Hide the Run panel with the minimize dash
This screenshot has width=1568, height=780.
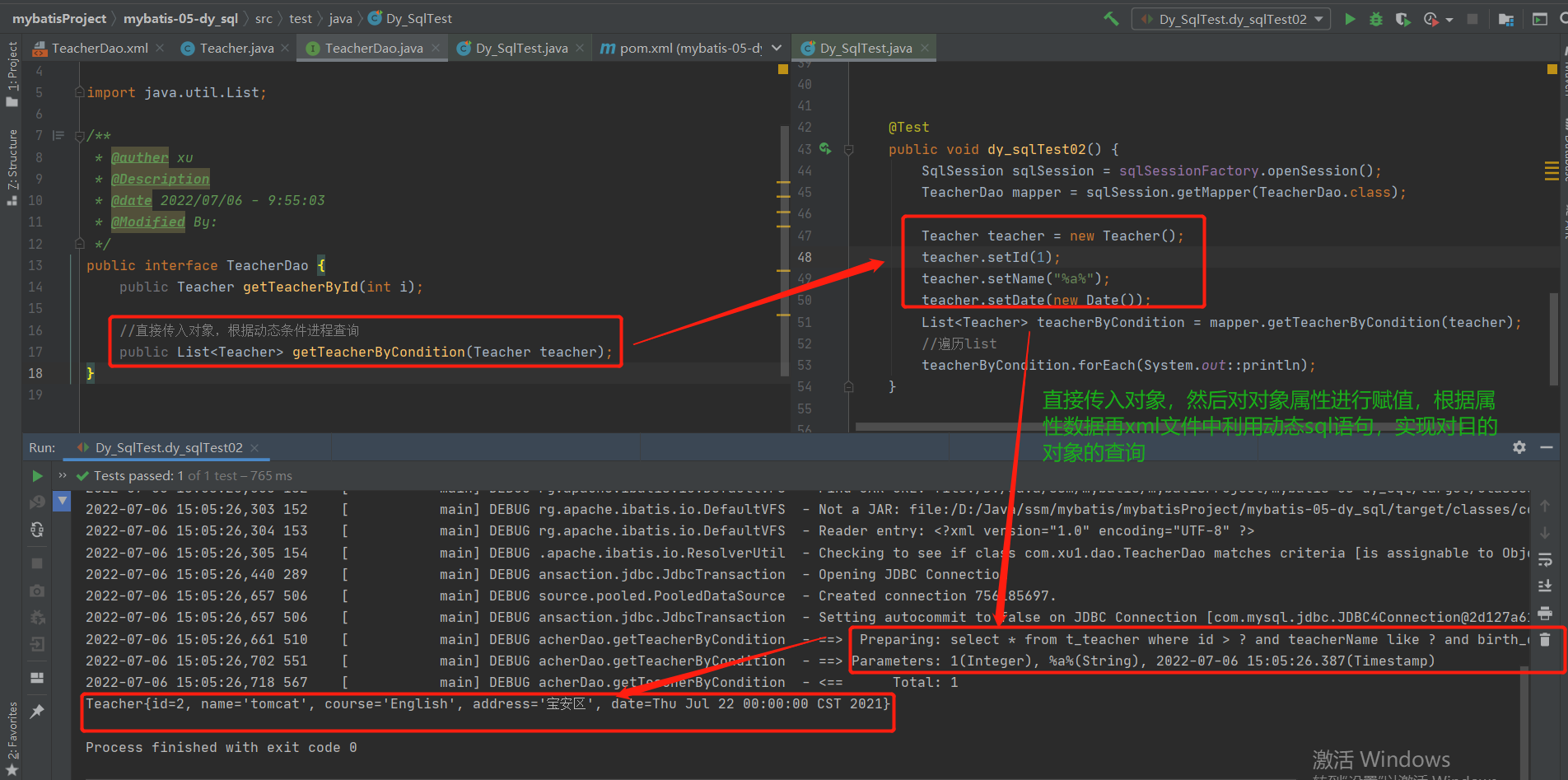(x=1547, y=447)
